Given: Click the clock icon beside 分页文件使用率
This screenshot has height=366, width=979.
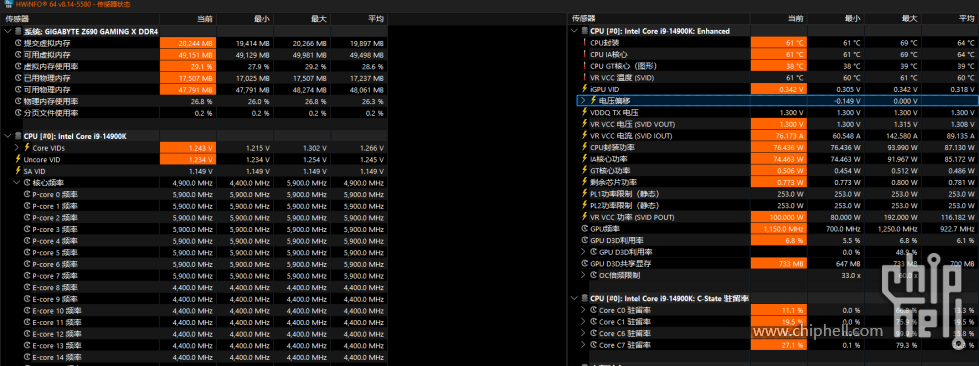Looking at the screenshot, I should pyautogui.click(x=18, y=113).
